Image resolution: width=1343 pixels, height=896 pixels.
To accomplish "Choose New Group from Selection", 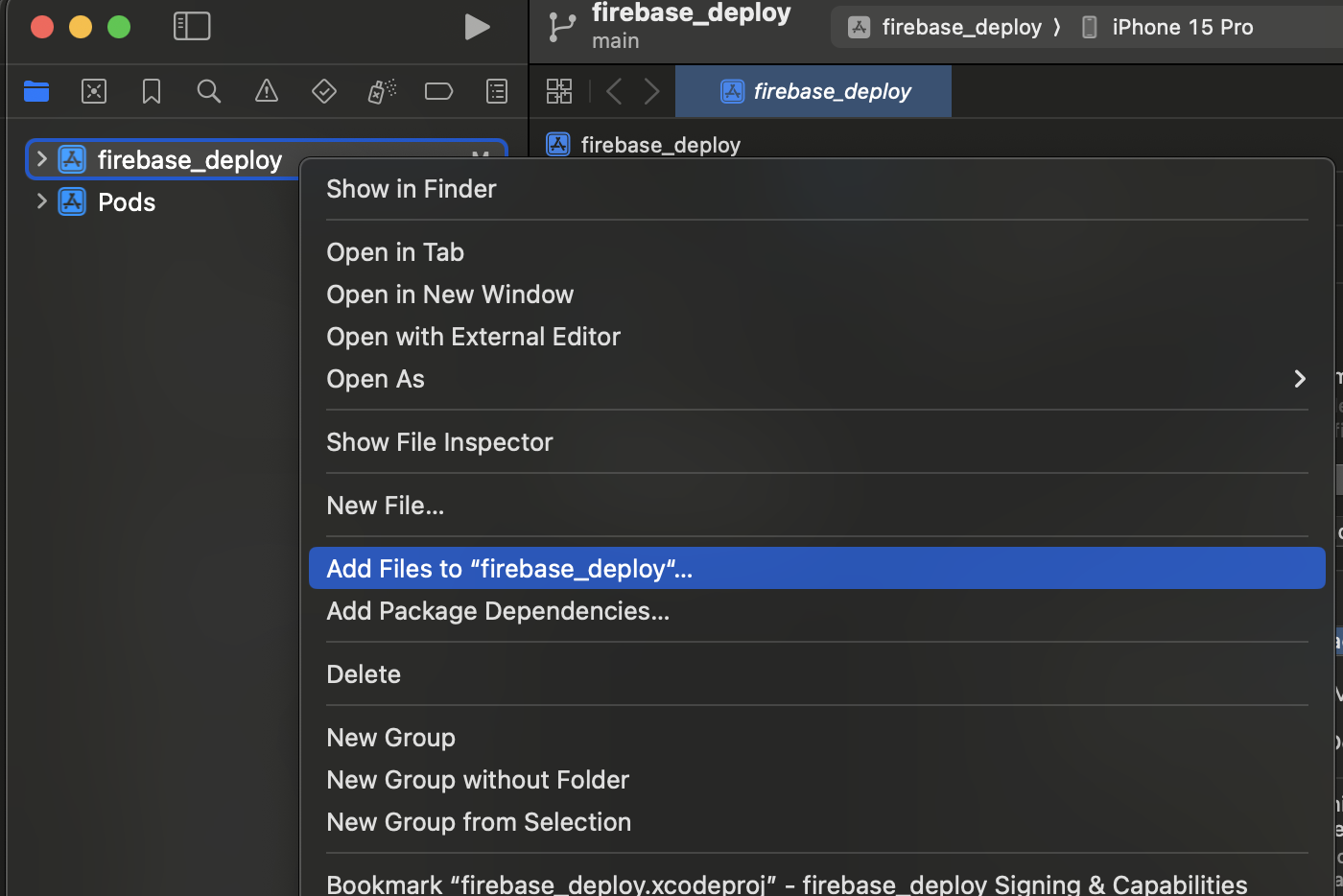I will (x=816, y=822).
